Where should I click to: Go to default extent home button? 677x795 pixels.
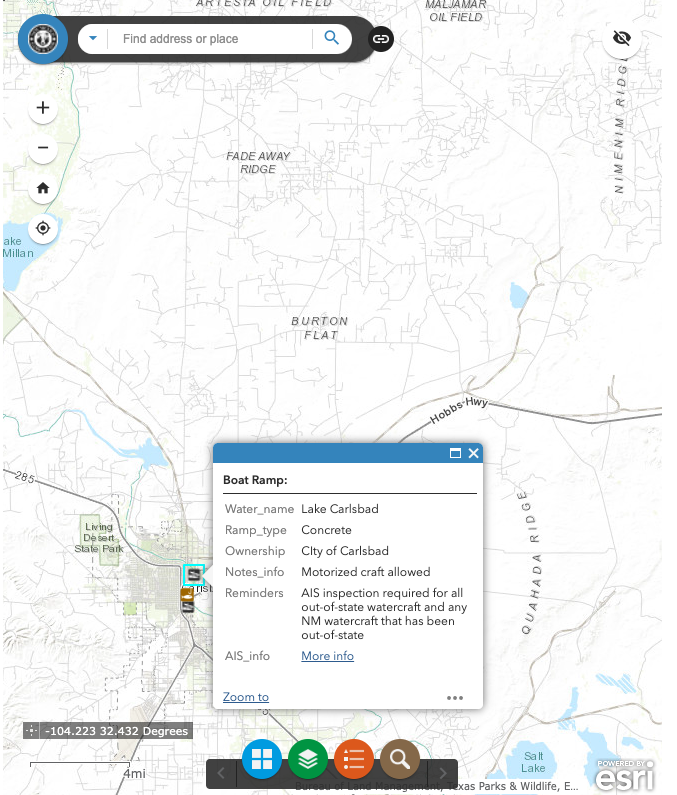coord(43,188)
